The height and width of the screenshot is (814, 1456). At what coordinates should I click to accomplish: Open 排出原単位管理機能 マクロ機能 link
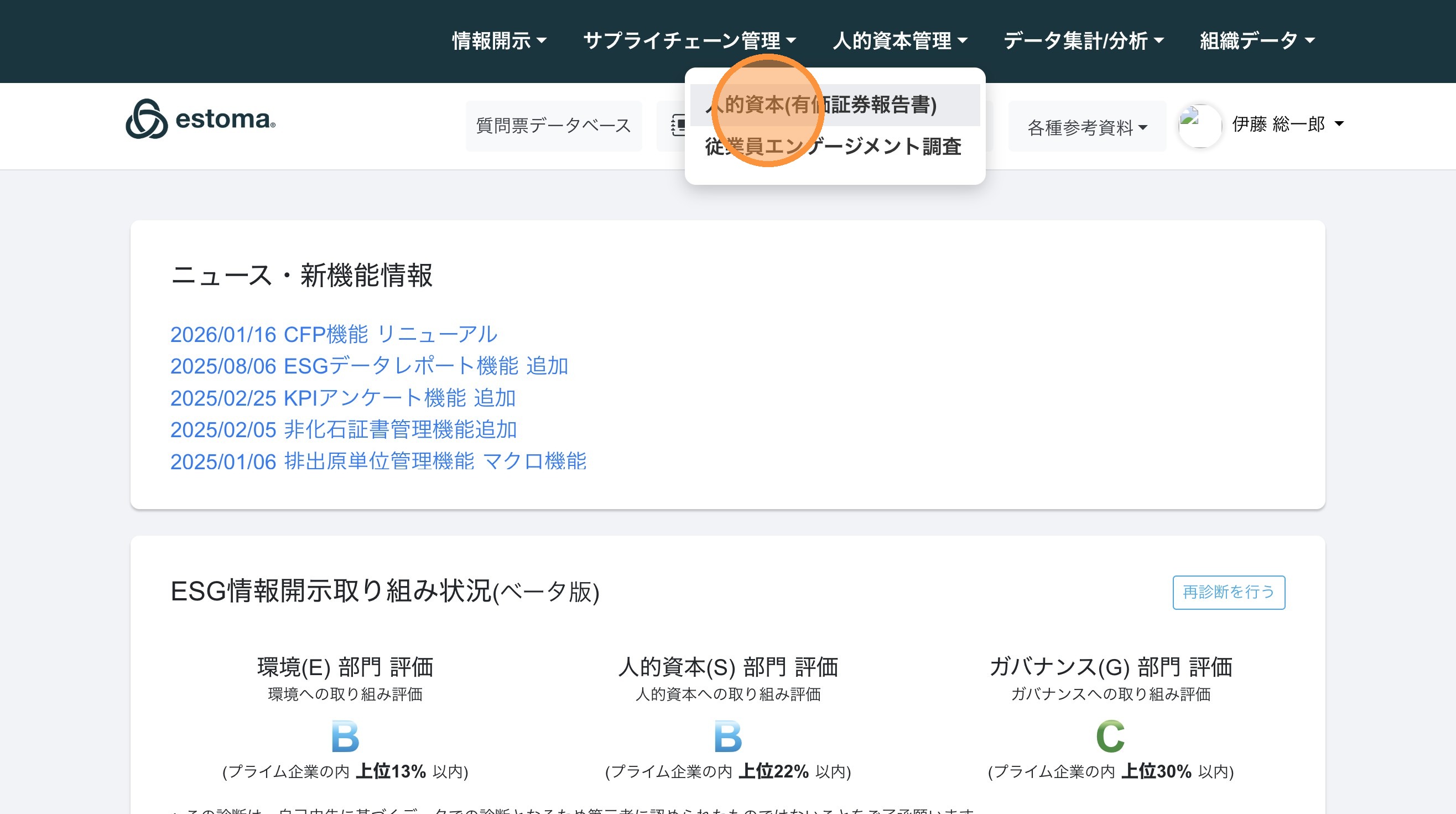pyautogui.click(x=378, y=462)
